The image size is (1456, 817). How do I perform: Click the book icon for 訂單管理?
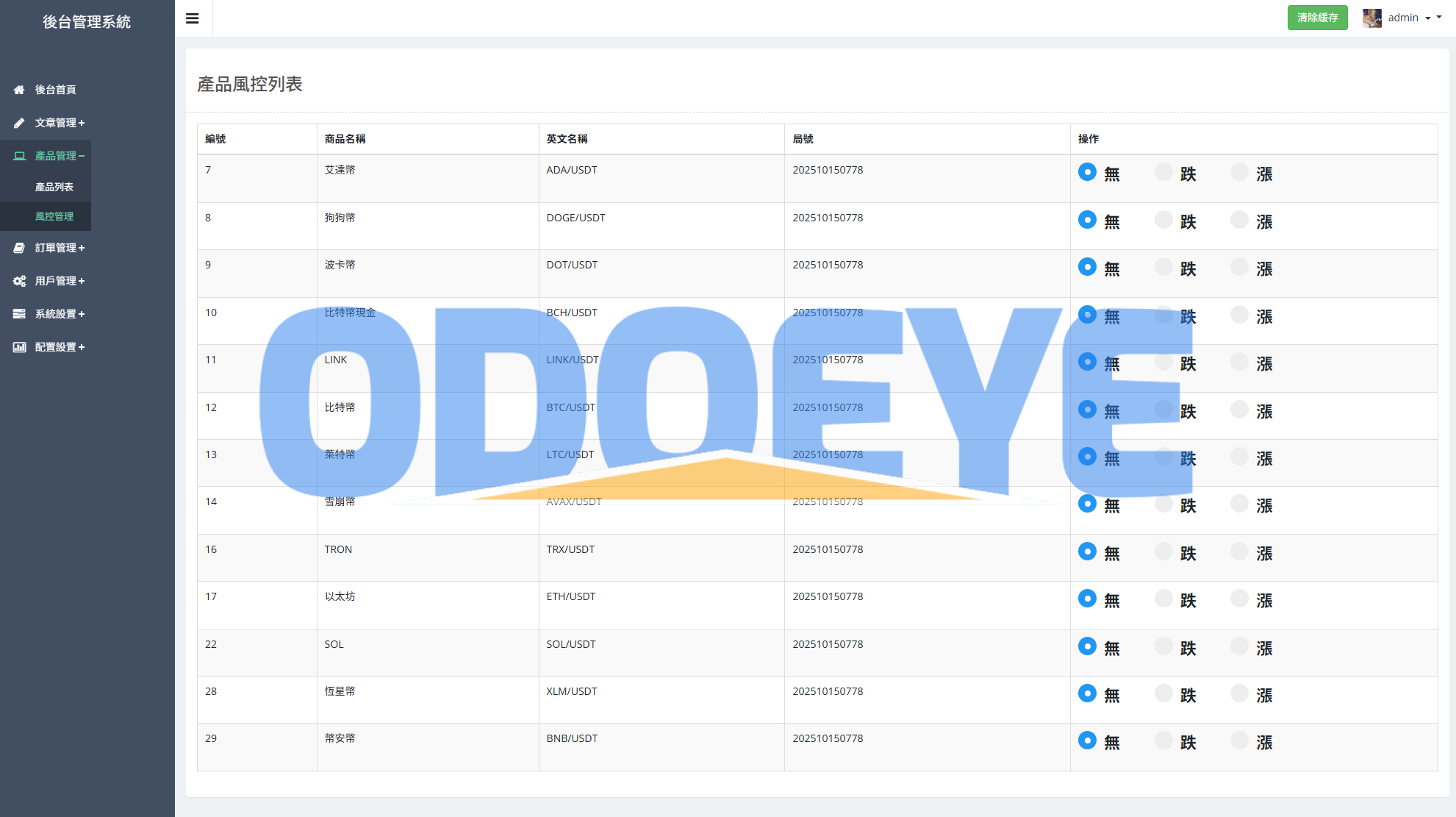pos(19,248)
